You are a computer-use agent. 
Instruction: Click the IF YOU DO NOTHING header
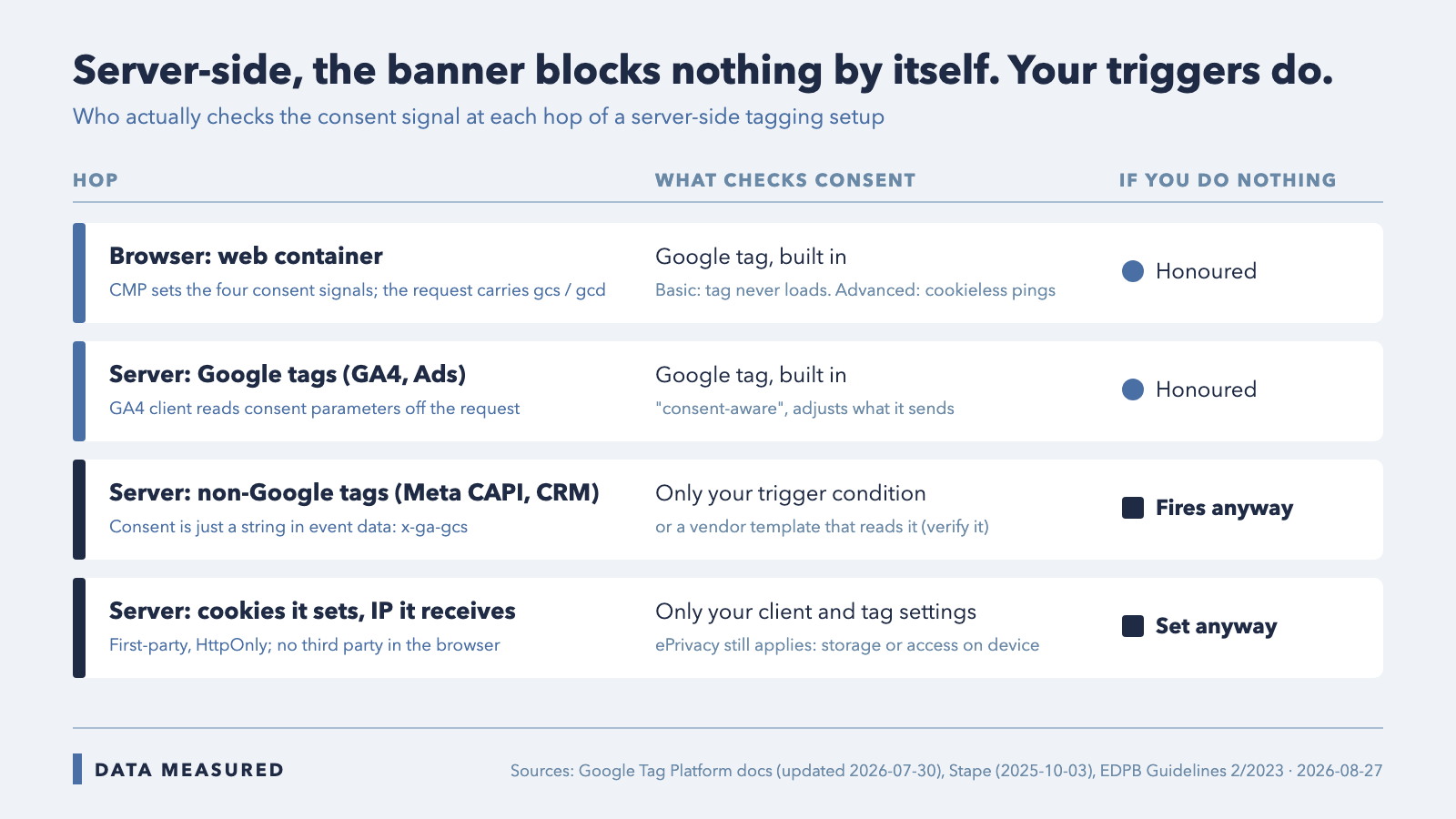[x=1228, y=180]
